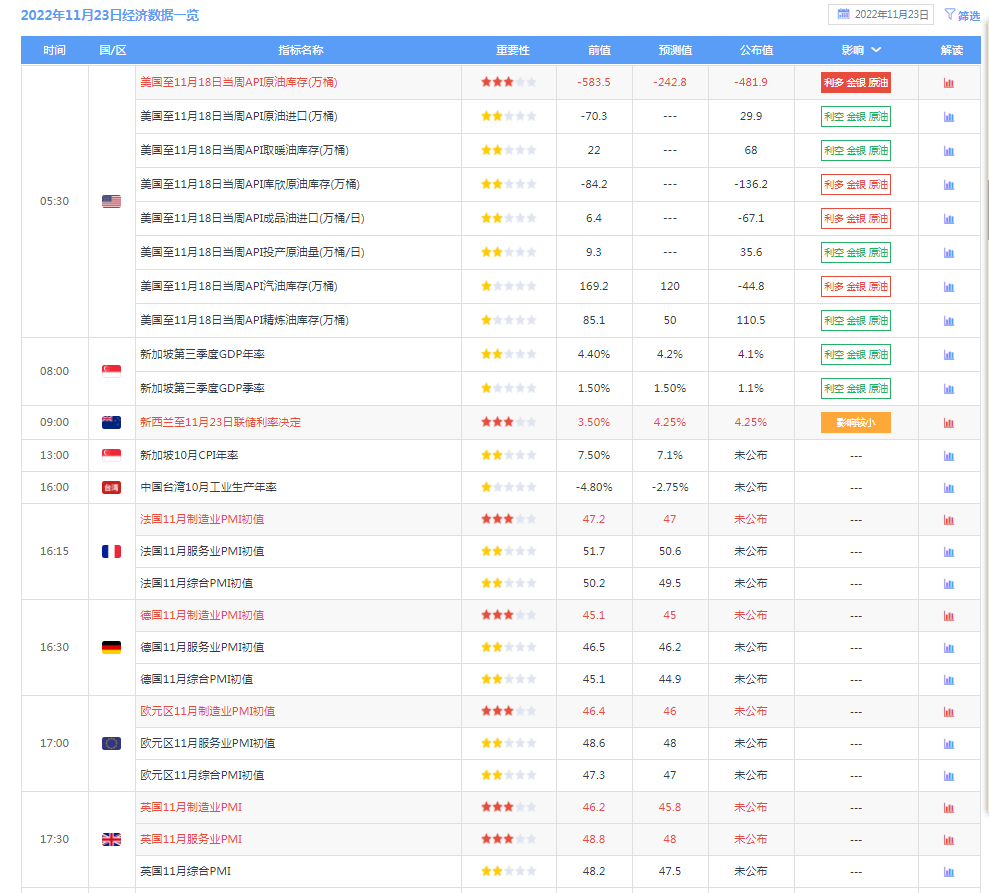Click the 筛选 filter funnel icon
989x893 pixels.
(x=950, y=15)
